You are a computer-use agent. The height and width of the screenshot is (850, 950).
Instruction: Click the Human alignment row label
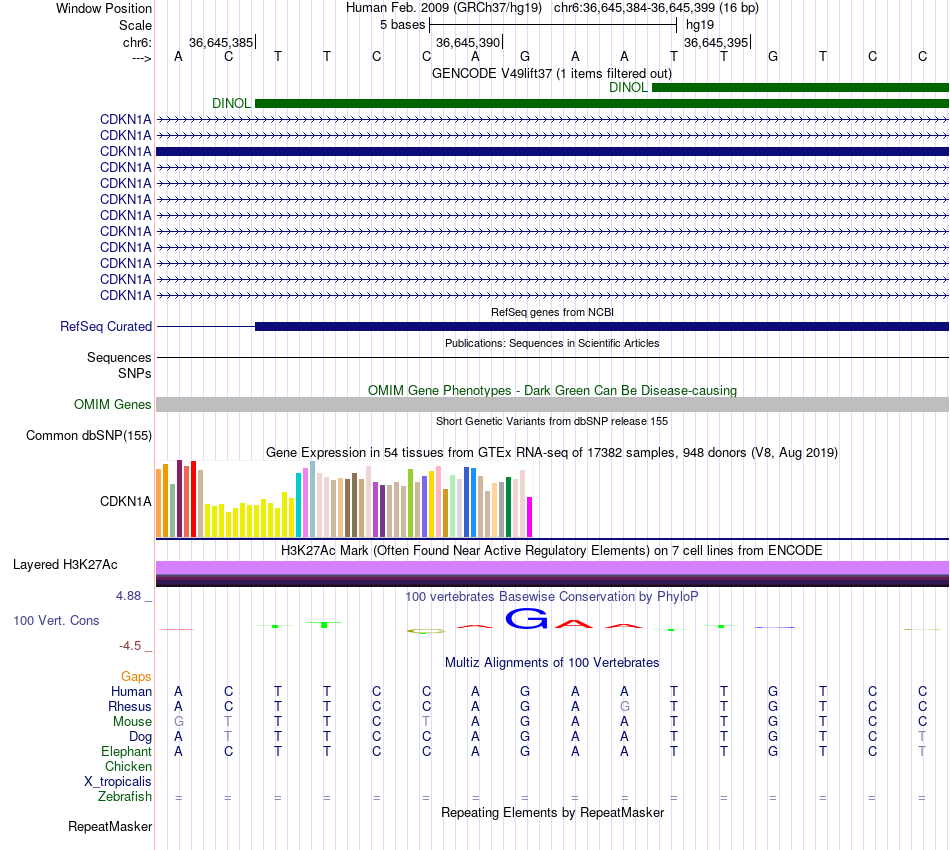click(x=131, y=692)
